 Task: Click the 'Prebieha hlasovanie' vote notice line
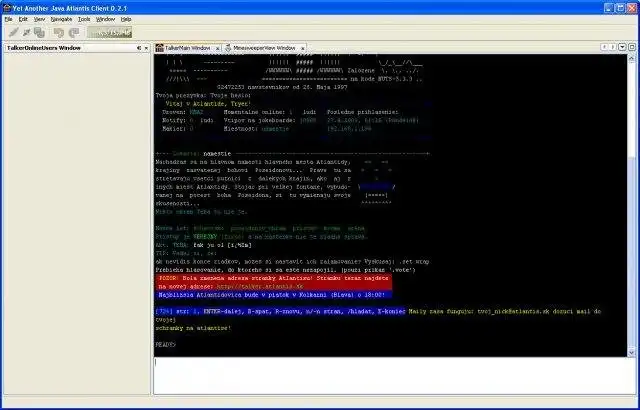(x=285, y=270)
